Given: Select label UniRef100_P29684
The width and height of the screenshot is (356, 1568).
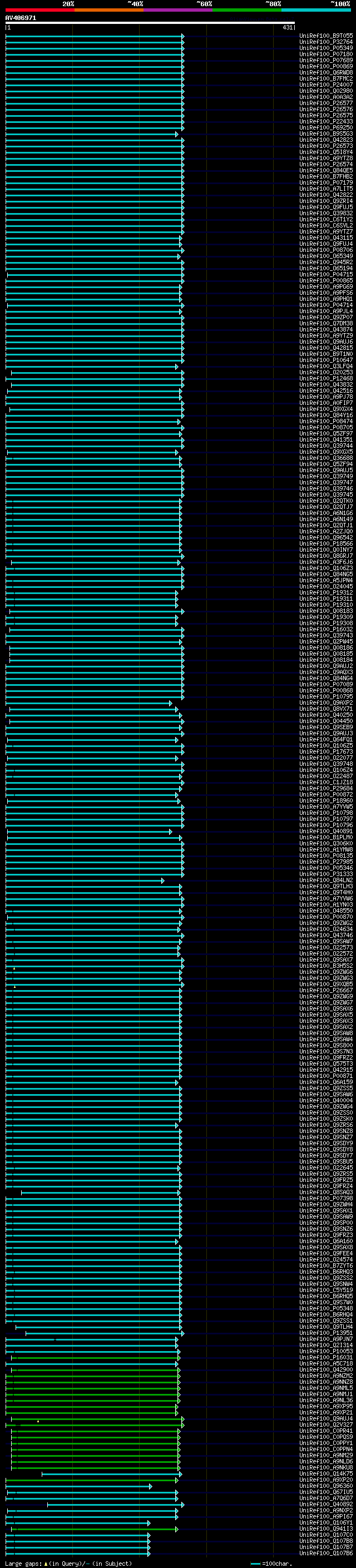Looking at the screenshot, I should tap(326, 789).
